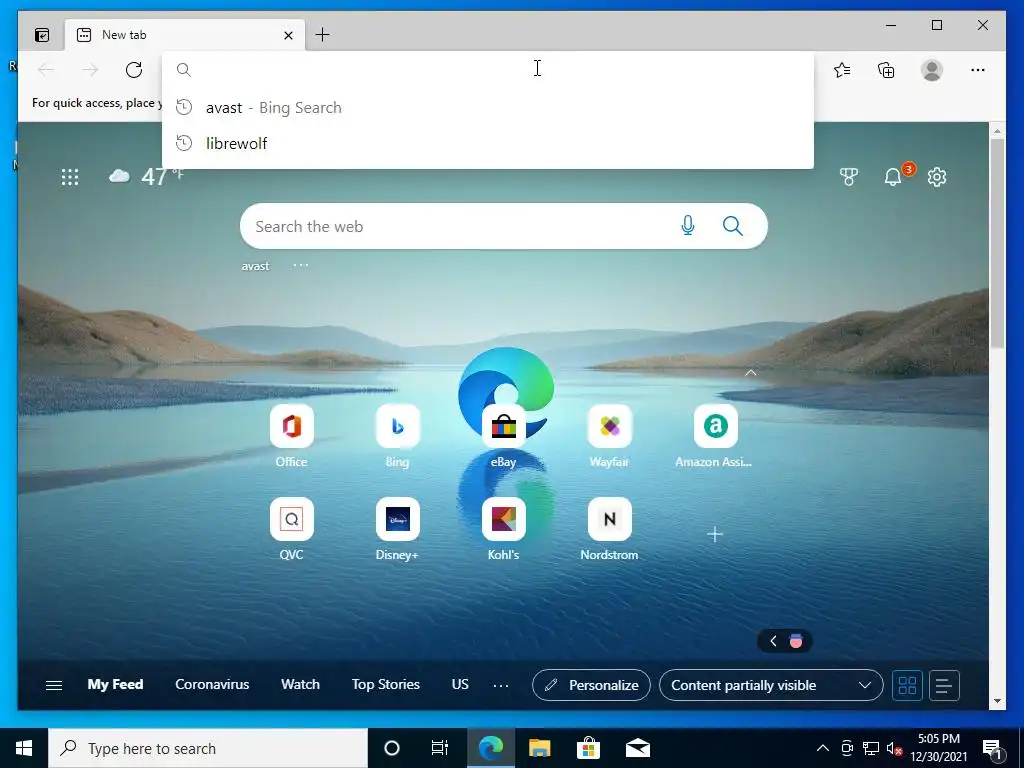
Task: Open the weather 47°F widget
Action: pos(146,176)
